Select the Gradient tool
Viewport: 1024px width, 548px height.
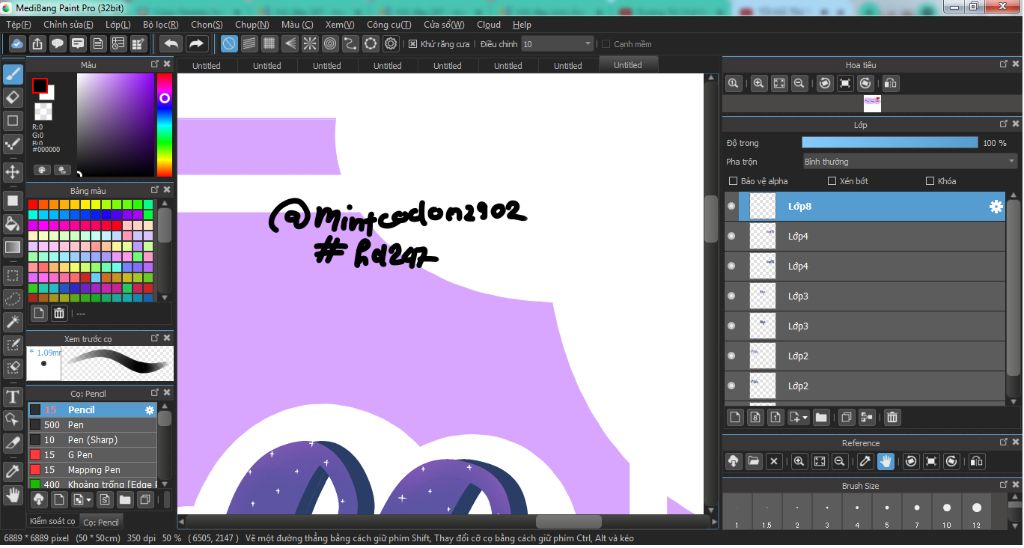[x=12, y=248]
